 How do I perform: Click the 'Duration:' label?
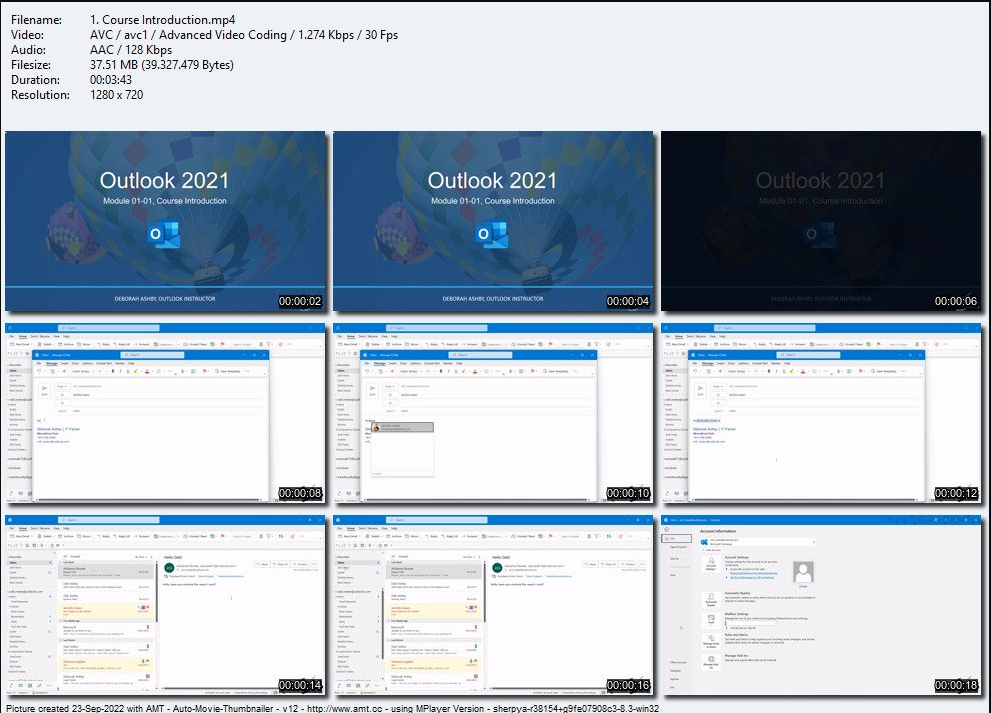pyautogui.click(x=35, y=80)
